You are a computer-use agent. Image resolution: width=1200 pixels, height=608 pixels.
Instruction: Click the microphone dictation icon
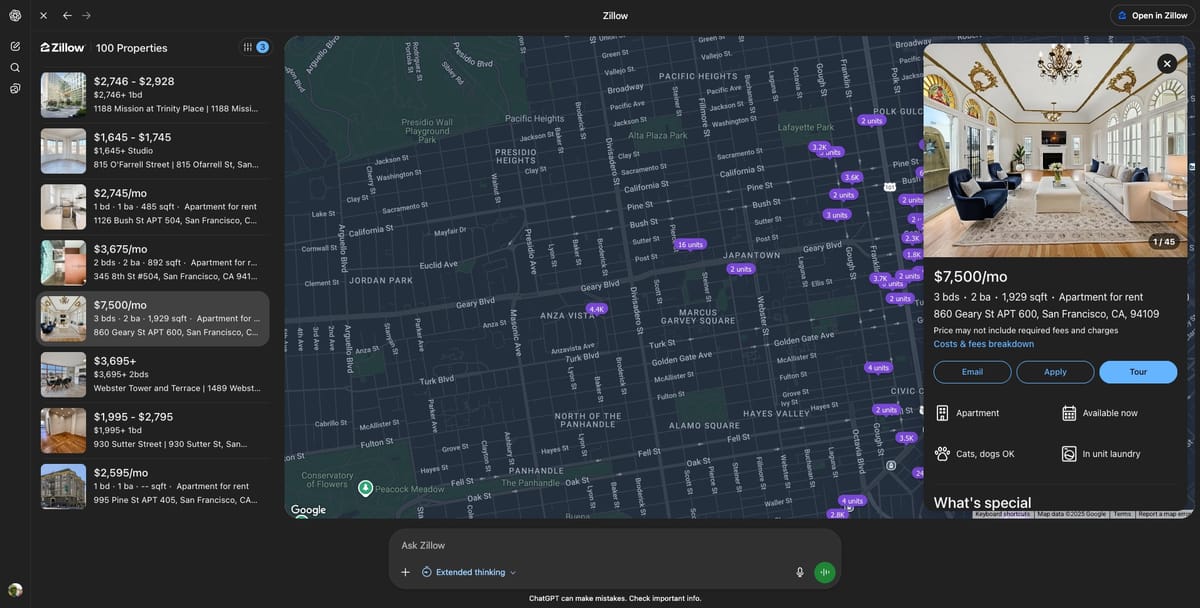tap(799, 572)
